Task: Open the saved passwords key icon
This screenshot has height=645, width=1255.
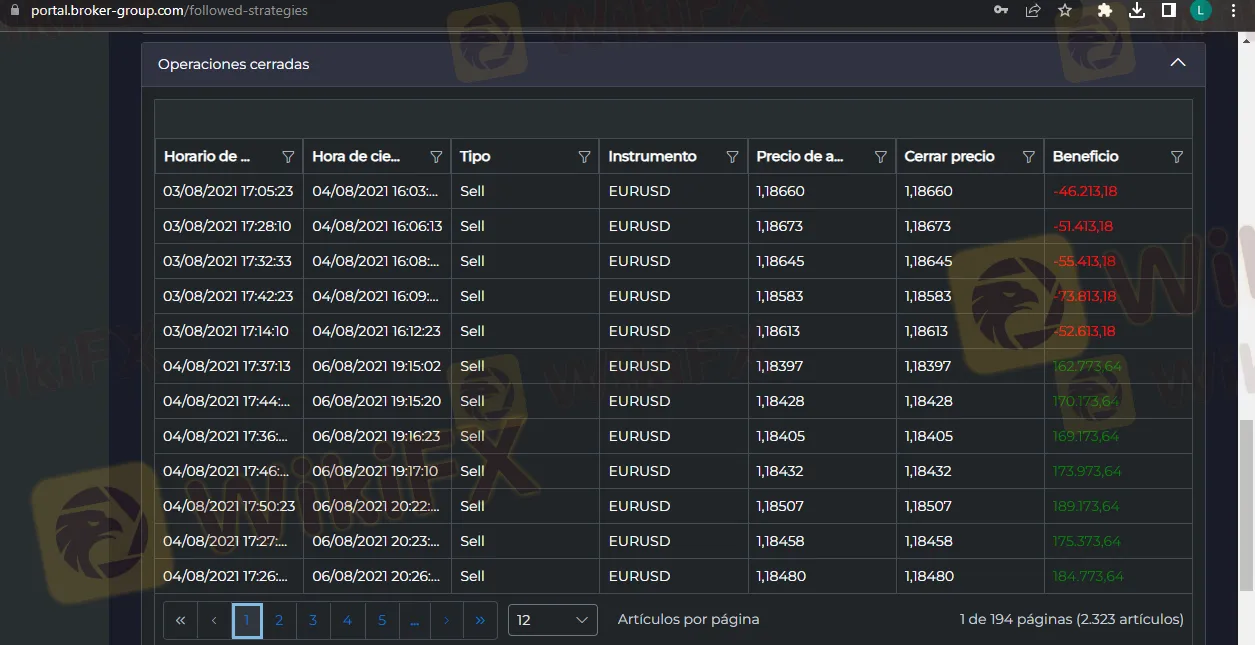Action: click(1000, 11)
